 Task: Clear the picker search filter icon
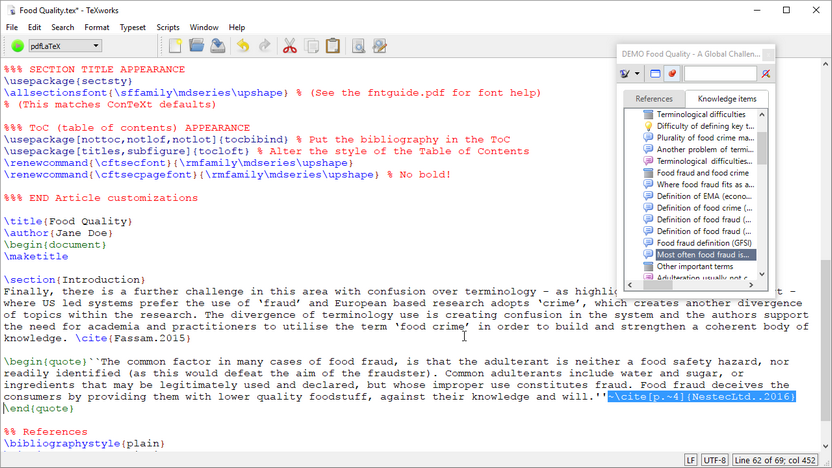pyautogui.click(x=766, y=74)
